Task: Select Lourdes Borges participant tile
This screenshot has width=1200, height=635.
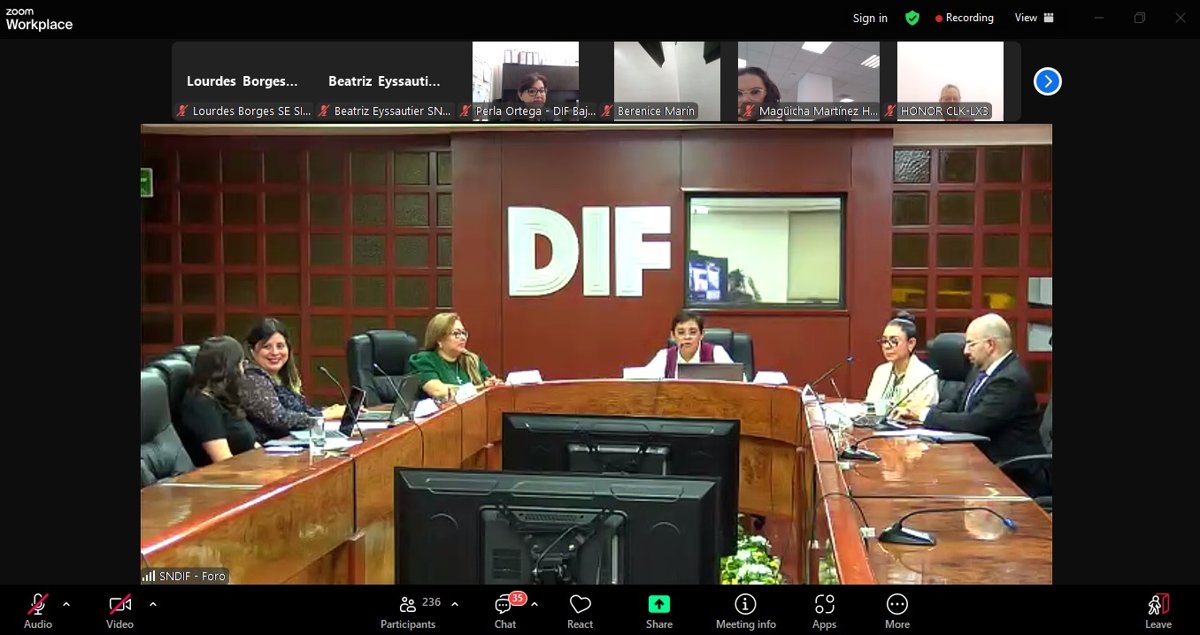Action: 242,81
